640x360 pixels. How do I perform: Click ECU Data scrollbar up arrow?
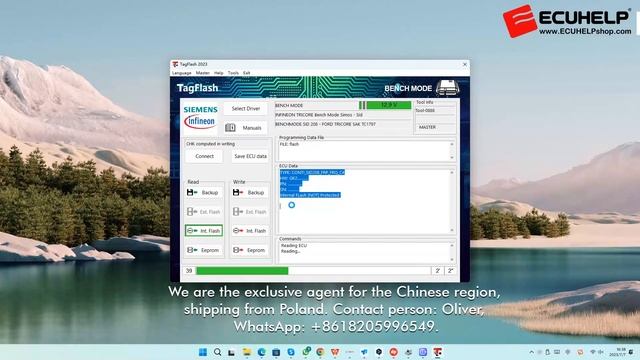point(452,173)
